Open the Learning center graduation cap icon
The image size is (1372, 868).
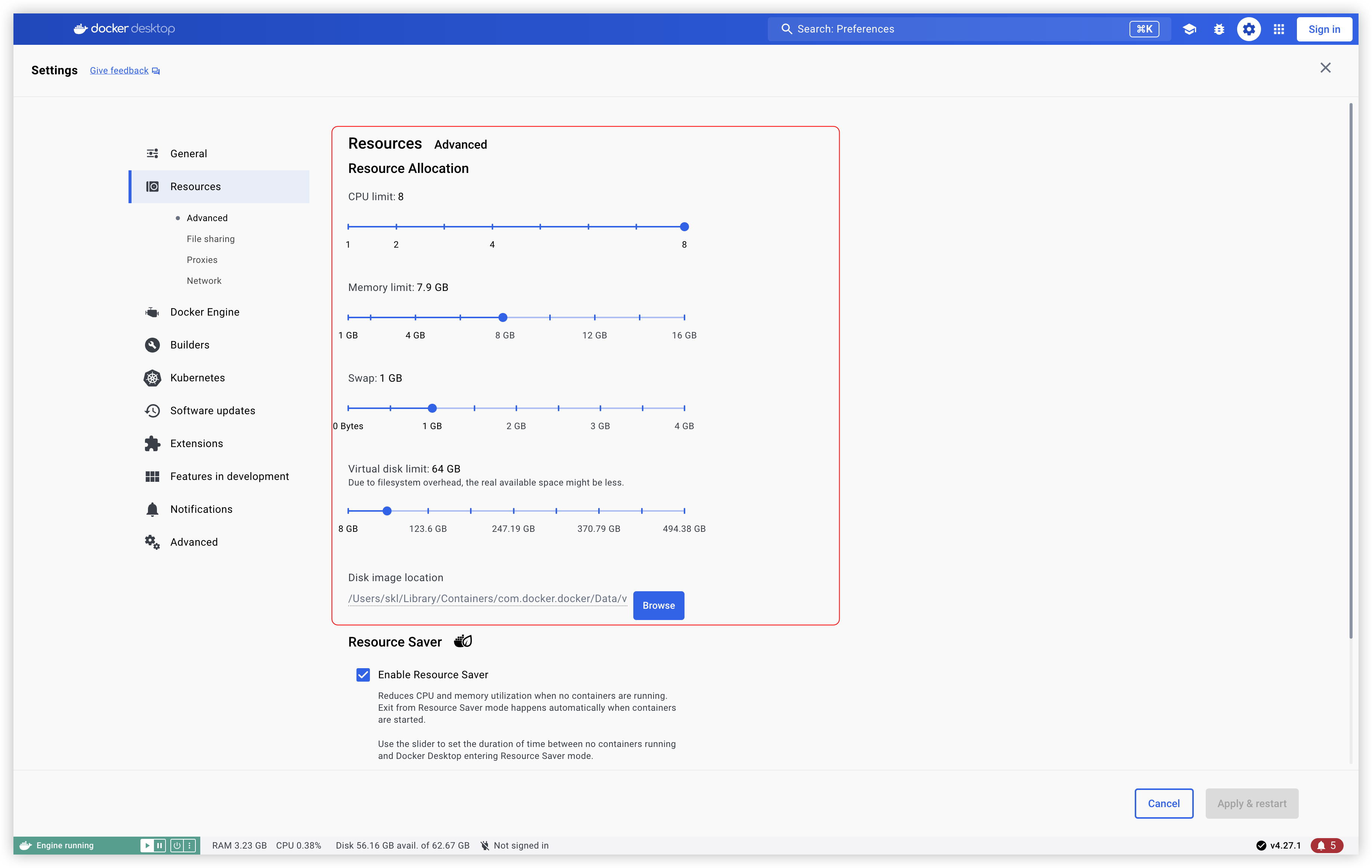pyautogui.click(x=1189, y=29)
